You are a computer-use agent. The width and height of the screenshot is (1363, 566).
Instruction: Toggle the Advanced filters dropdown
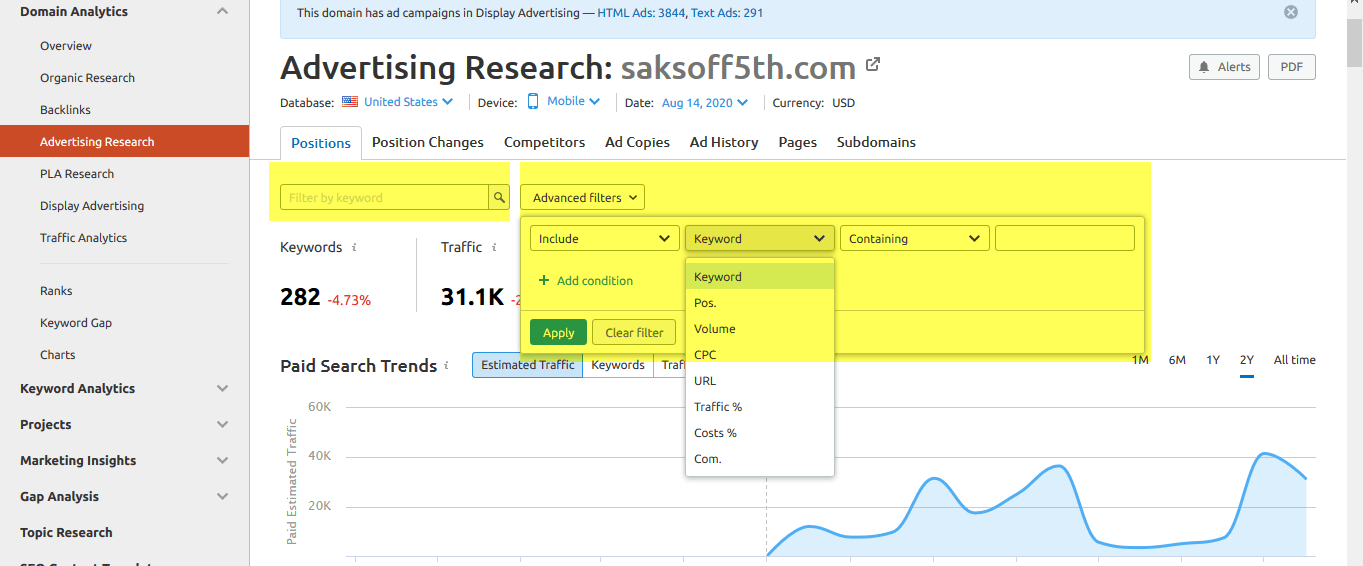tap(582, 197)
